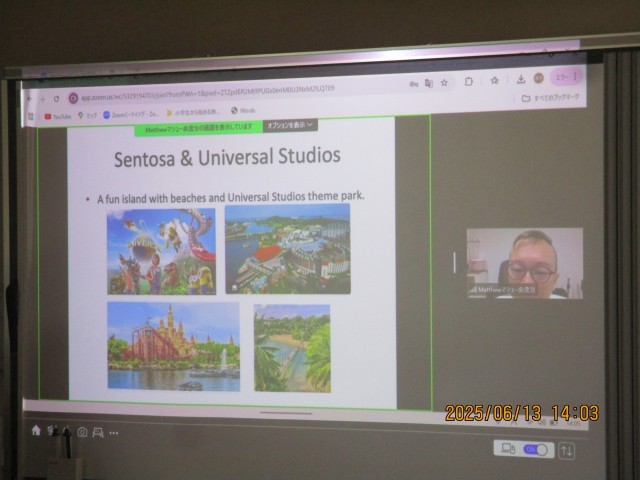Click the palm tree beach picture
The width and height of the screenshot is (640, 480).
coord(292,348)
